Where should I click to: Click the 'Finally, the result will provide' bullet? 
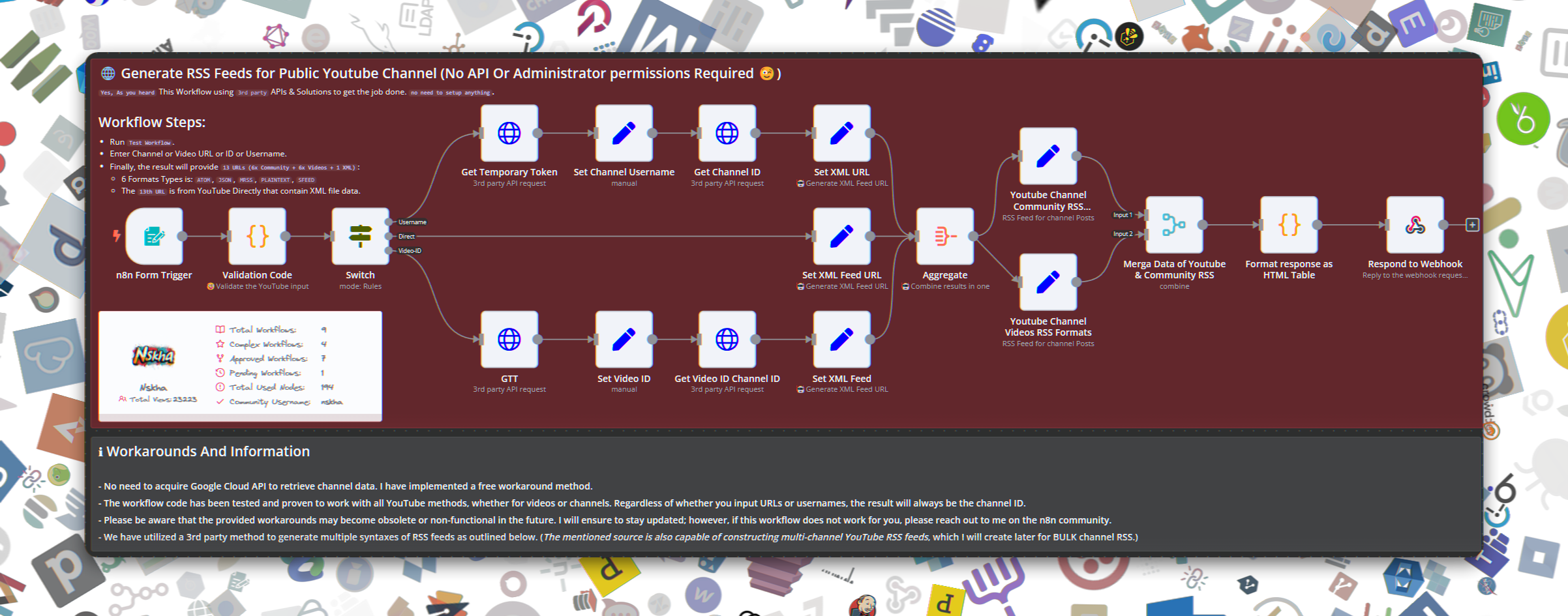click(x=235, y=167)
